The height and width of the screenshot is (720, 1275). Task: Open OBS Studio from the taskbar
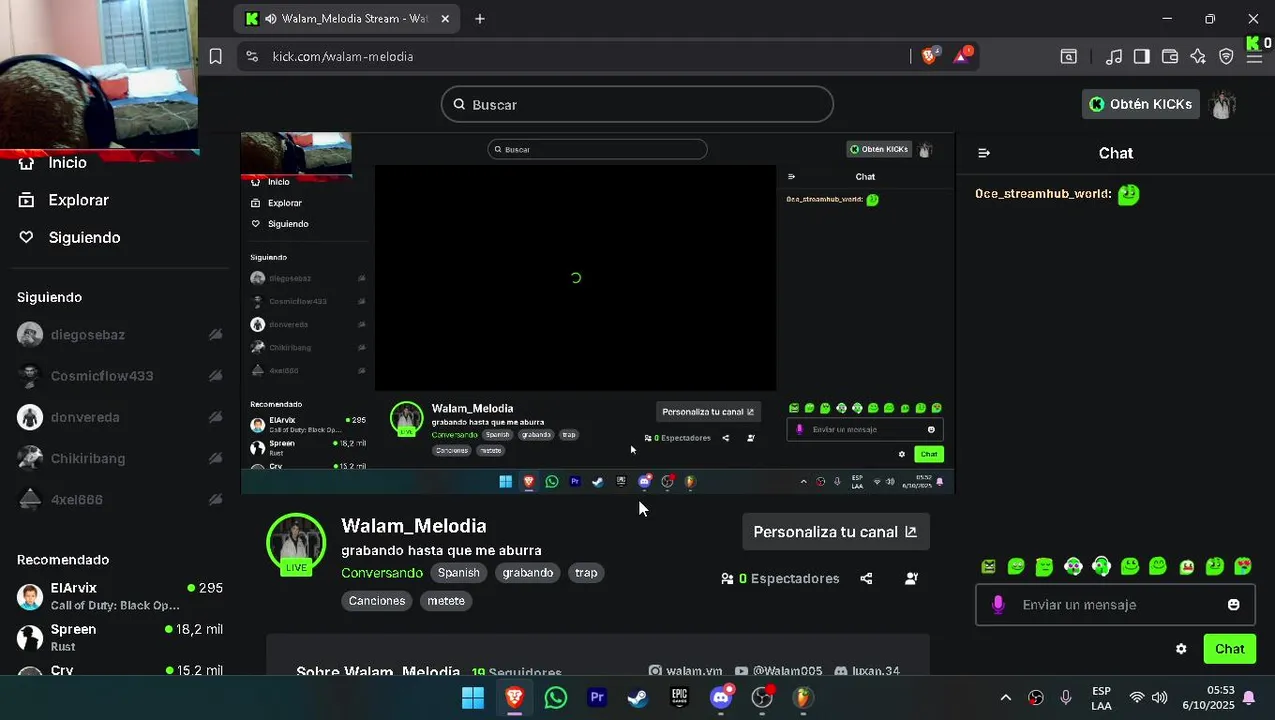tap(762, 698)
